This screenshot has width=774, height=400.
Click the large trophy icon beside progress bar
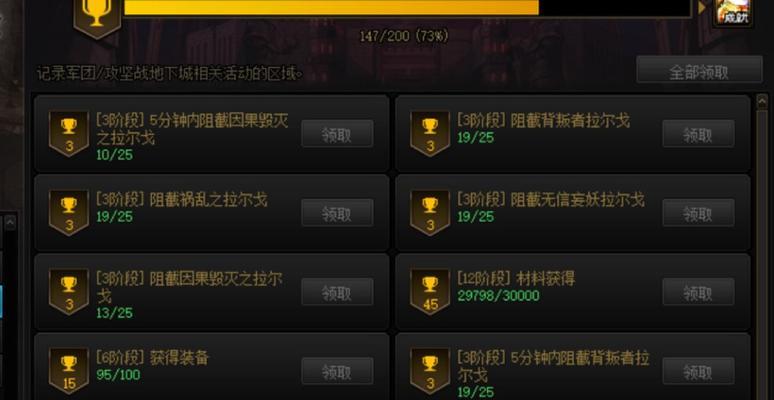coord(97,18)
